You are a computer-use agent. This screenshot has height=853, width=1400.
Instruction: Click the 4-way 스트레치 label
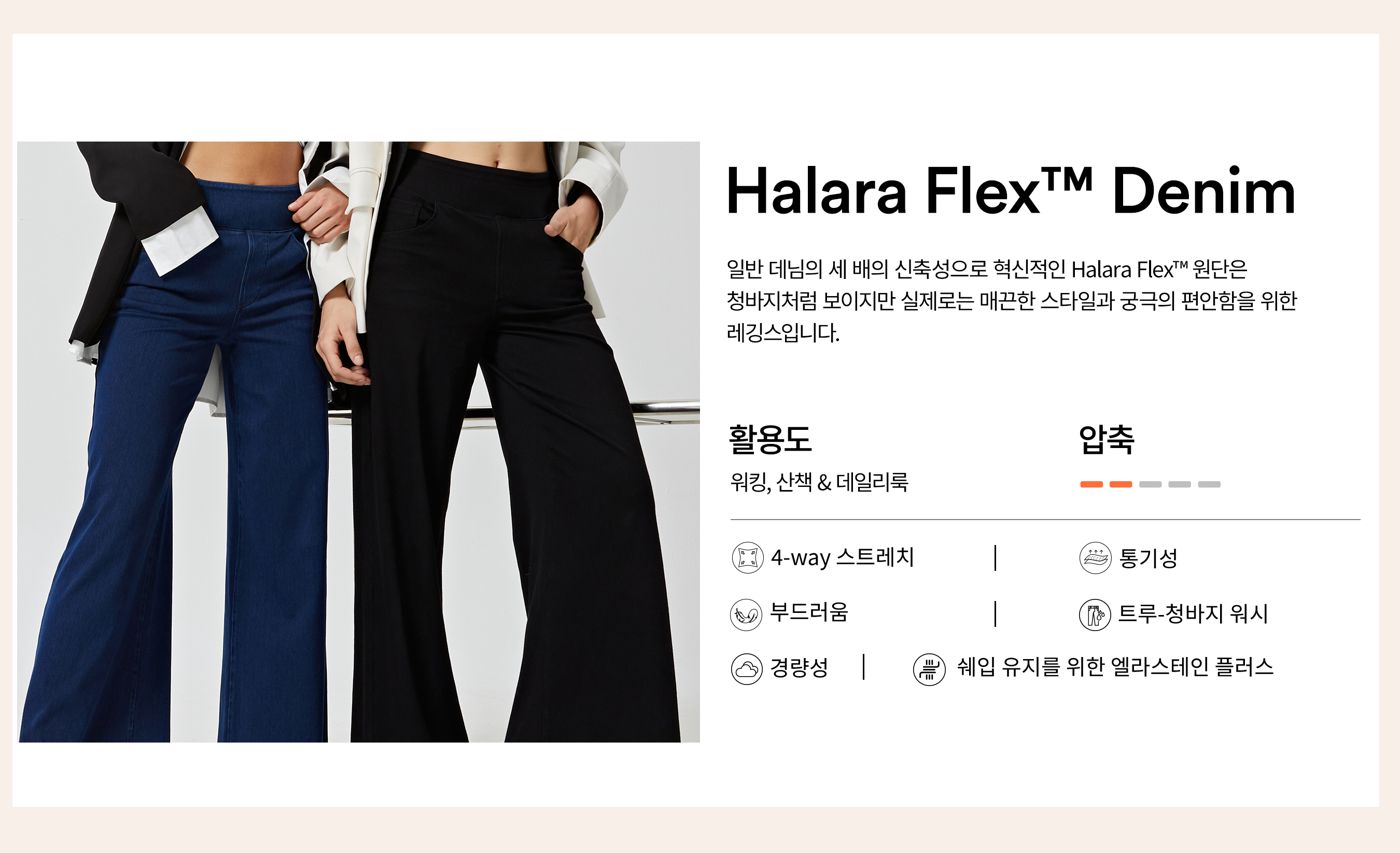[x=842, y=558]
